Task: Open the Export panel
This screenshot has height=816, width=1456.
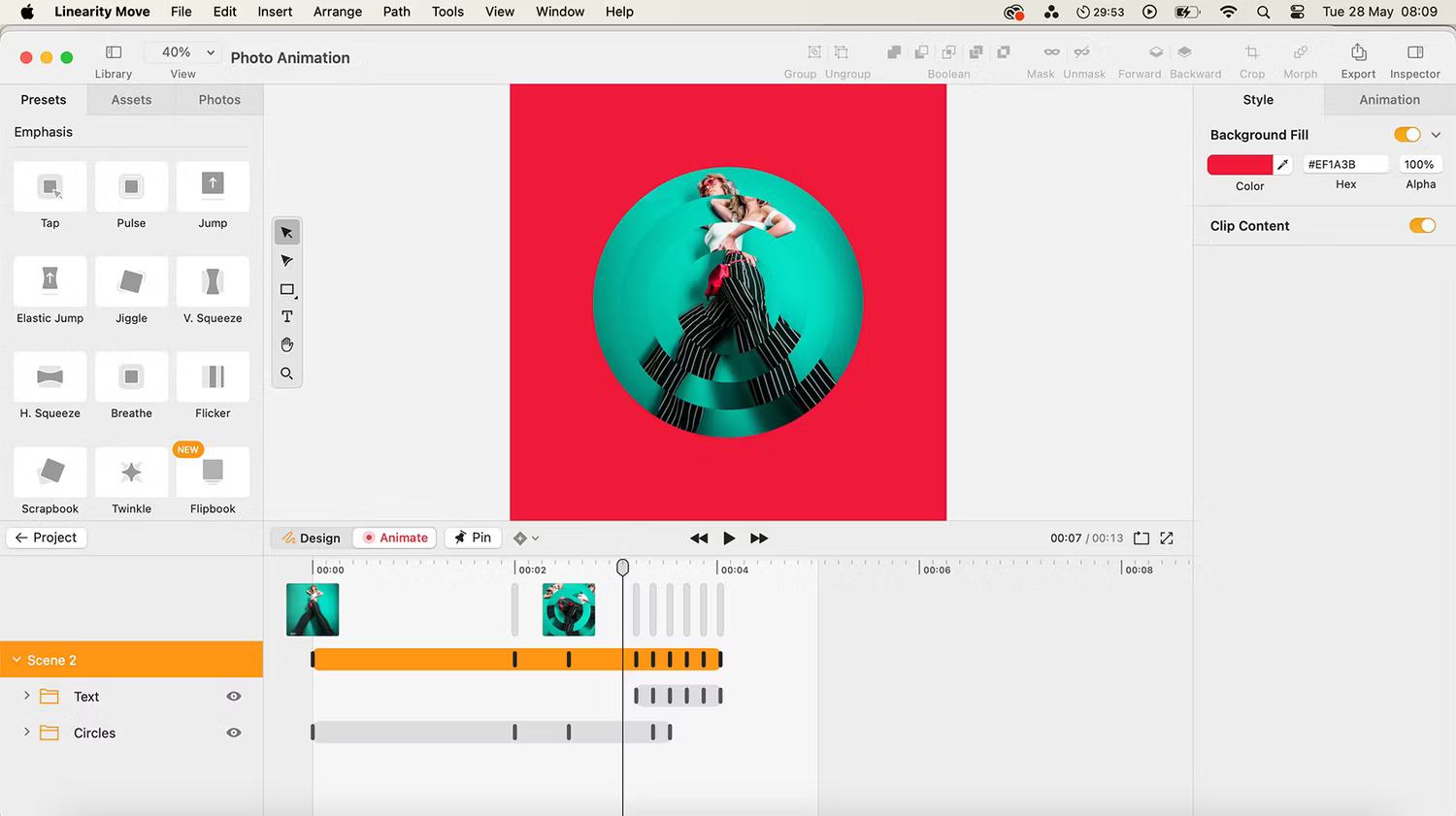Action: coord(1357,58)
